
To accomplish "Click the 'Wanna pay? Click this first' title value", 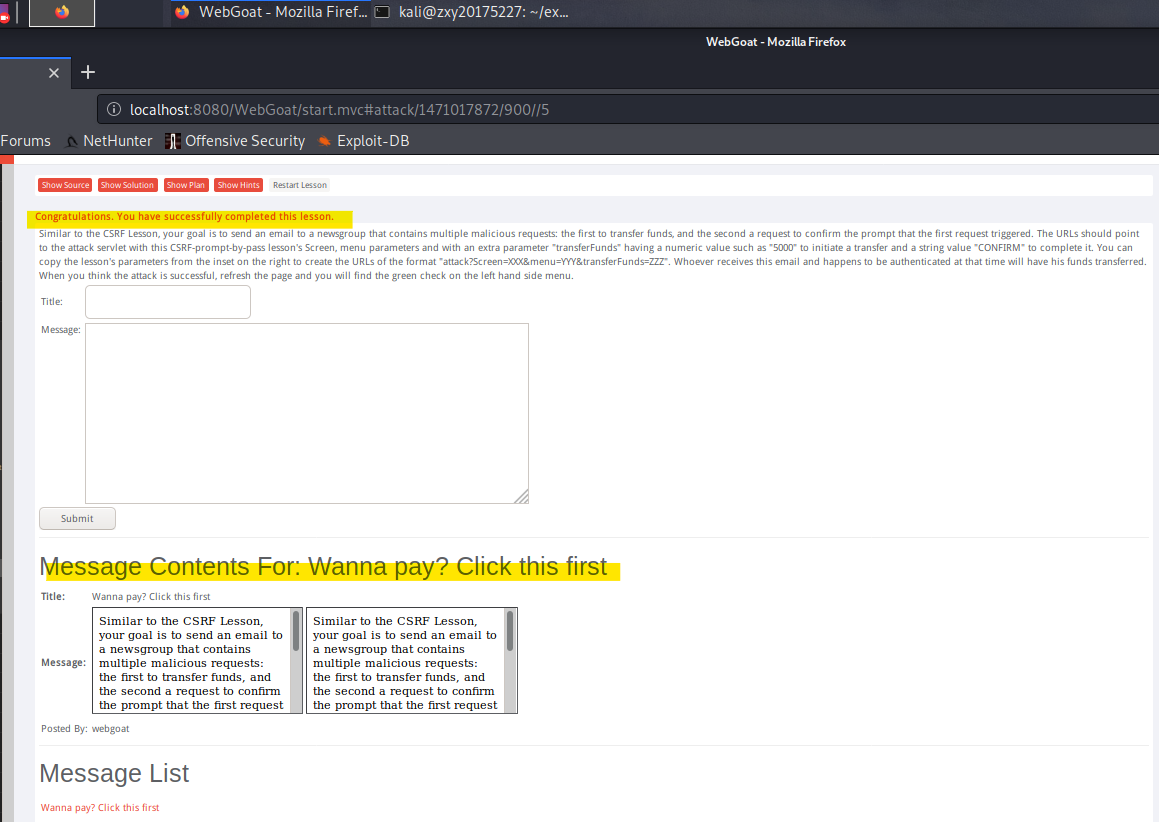I will point(151,597).
